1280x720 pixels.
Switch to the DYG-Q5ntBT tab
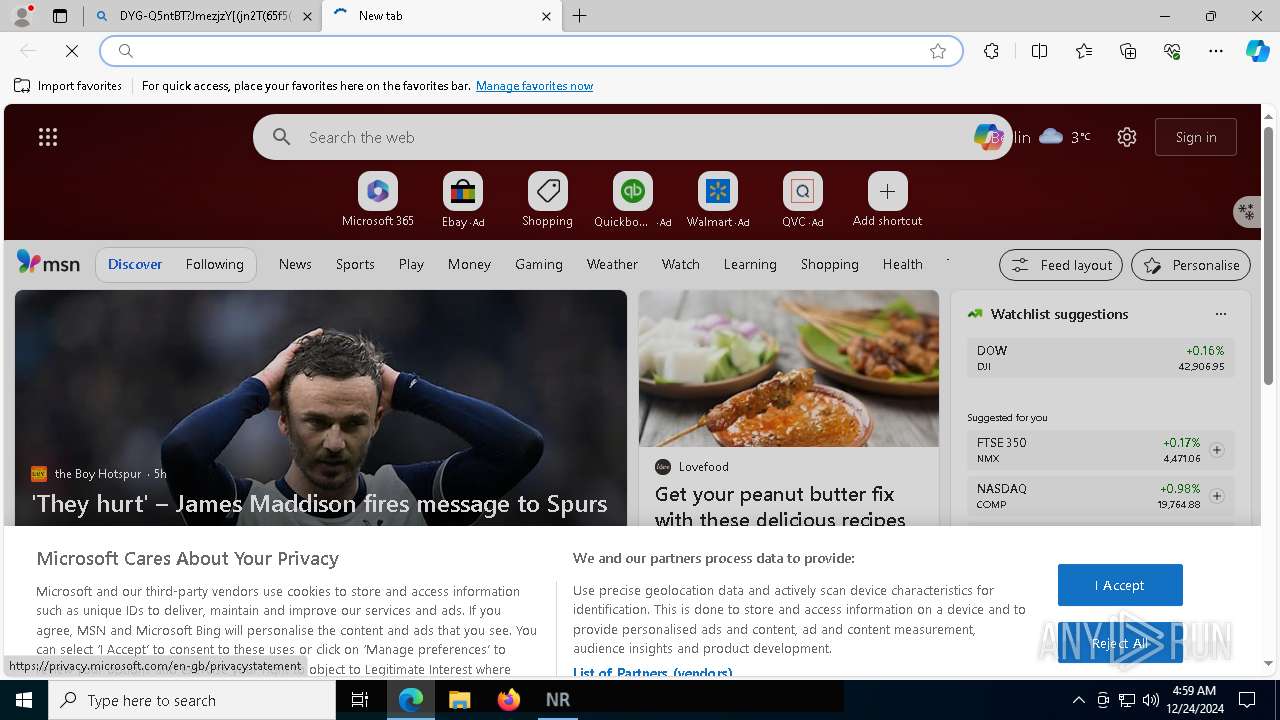click(x=200, y=16)
